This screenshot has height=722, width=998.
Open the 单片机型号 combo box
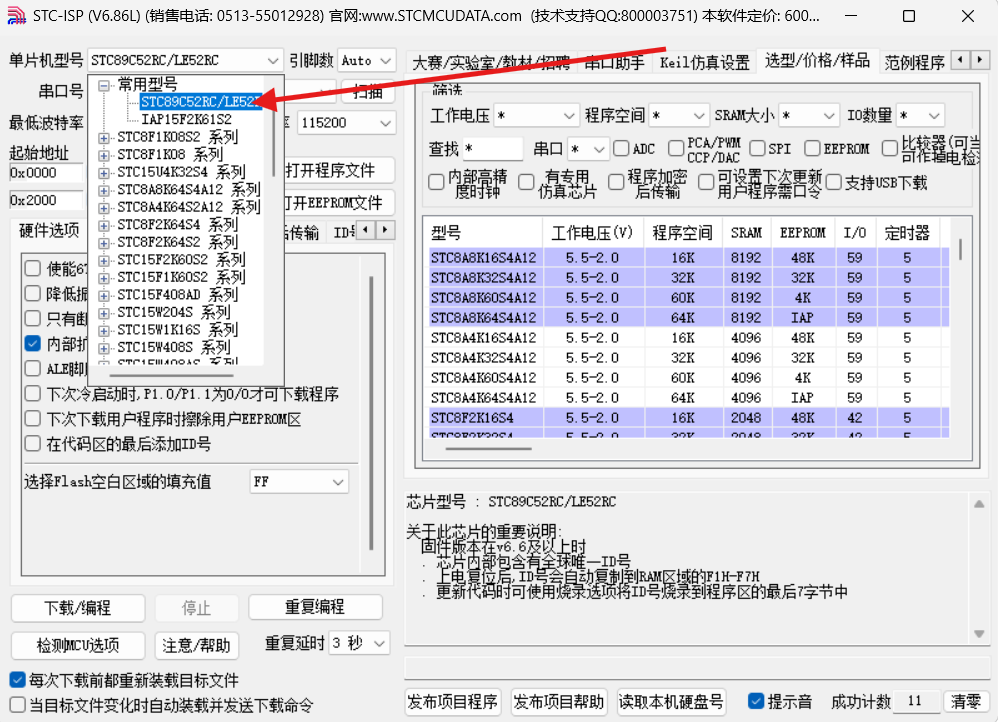point(185,60)
